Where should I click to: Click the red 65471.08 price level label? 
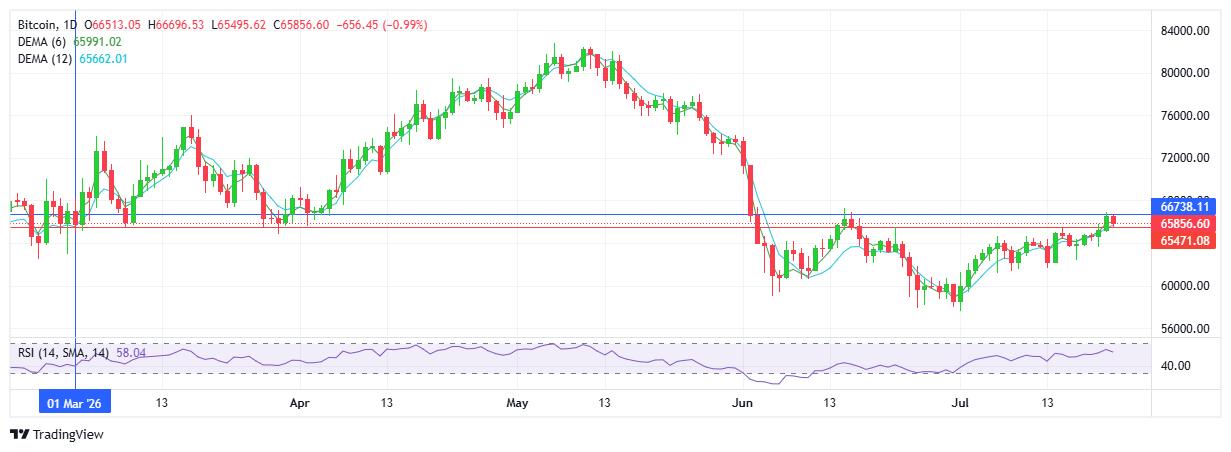point(1185,241)
